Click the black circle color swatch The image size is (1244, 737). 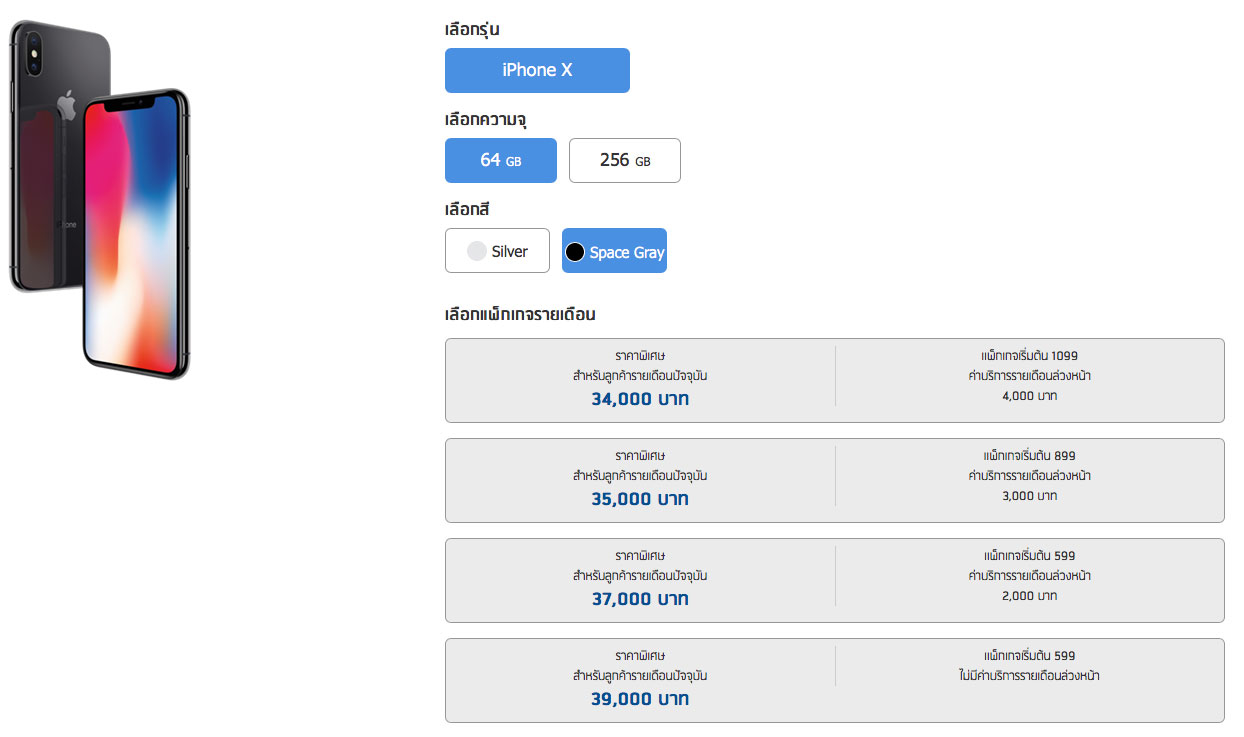point(575,252)
